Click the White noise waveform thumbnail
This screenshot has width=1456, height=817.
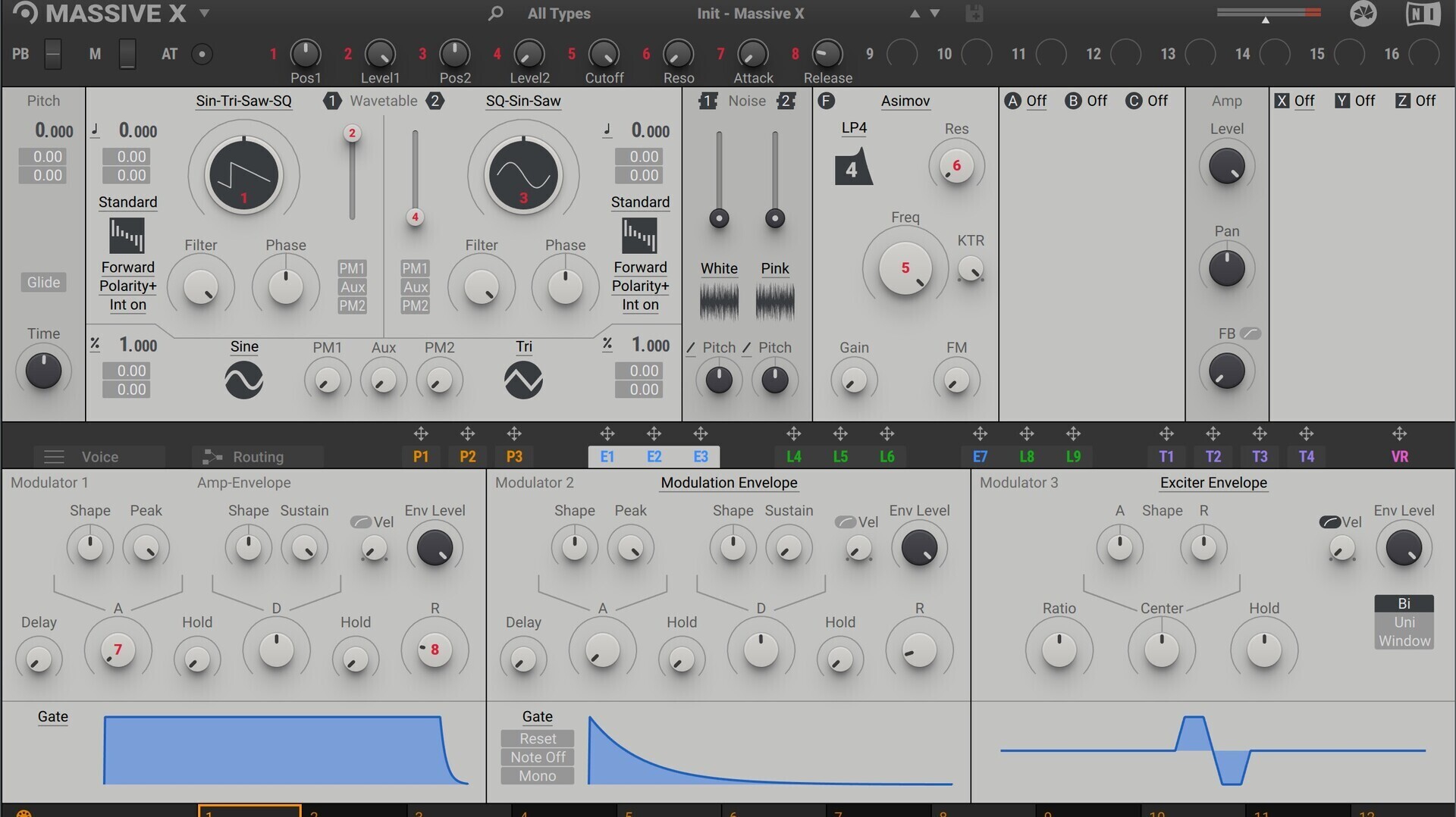pyautogui.click(x=719, y=301)
